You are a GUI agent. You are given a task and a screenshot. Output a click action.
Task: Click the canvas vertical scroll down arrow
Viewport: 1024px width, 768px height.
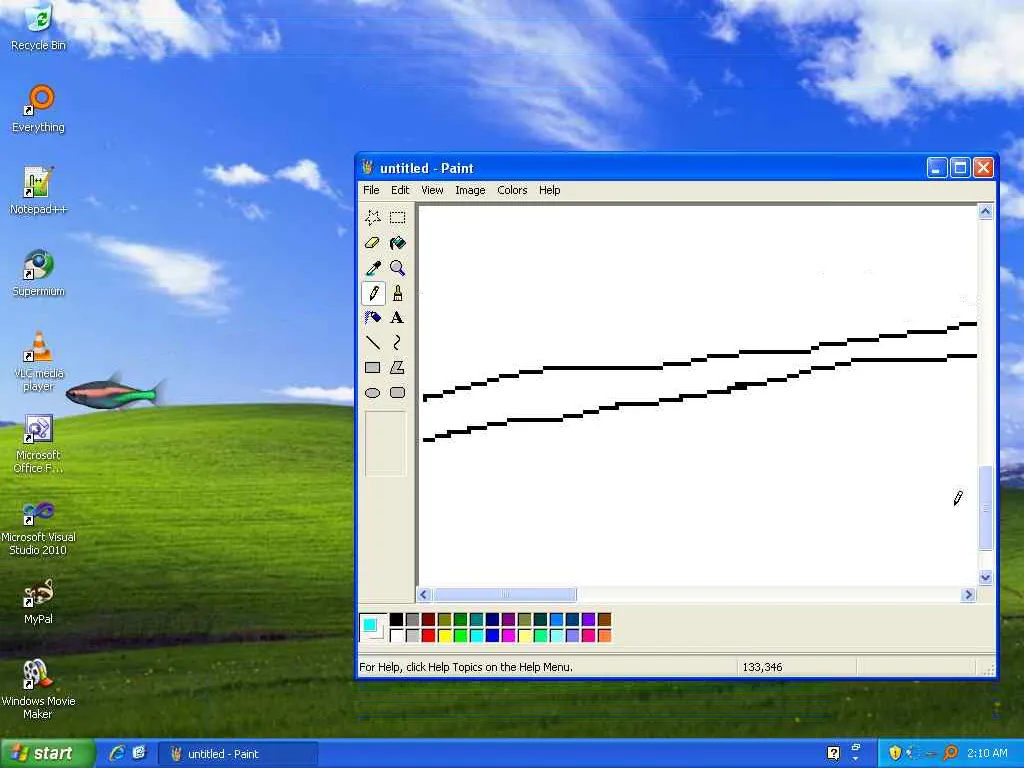click(x=985, y=577)
